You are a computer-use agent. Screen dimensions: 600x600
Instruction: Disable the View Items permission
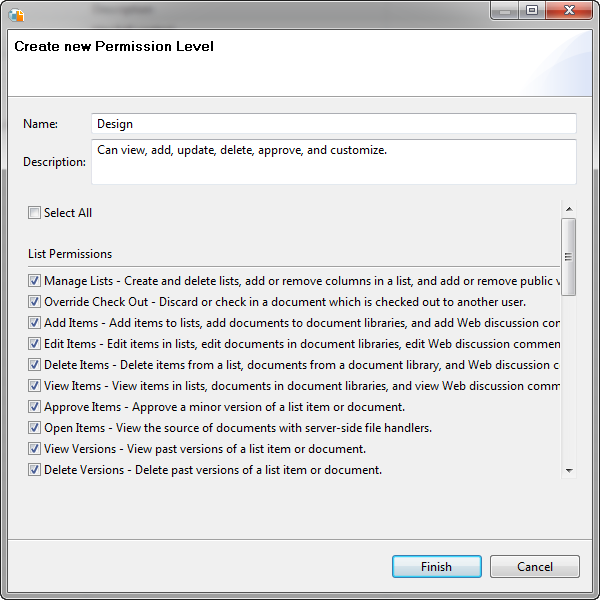point(35,386)
